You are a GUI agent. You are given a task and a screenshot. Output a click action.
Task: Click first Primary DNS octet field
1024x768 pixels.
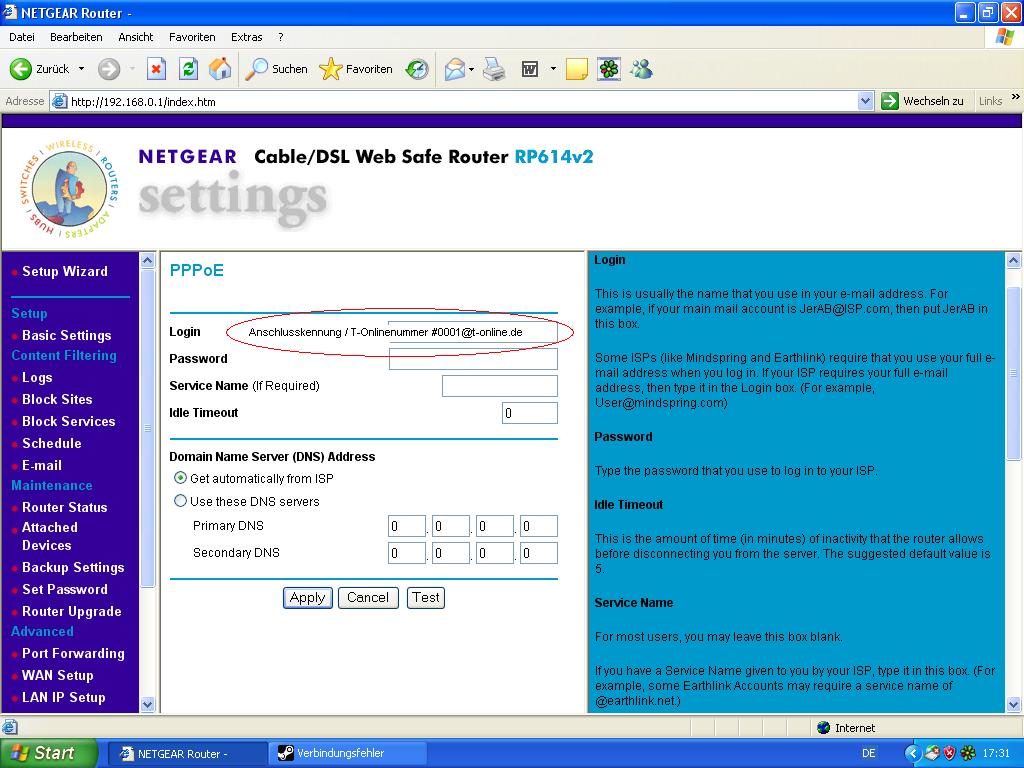407,526
